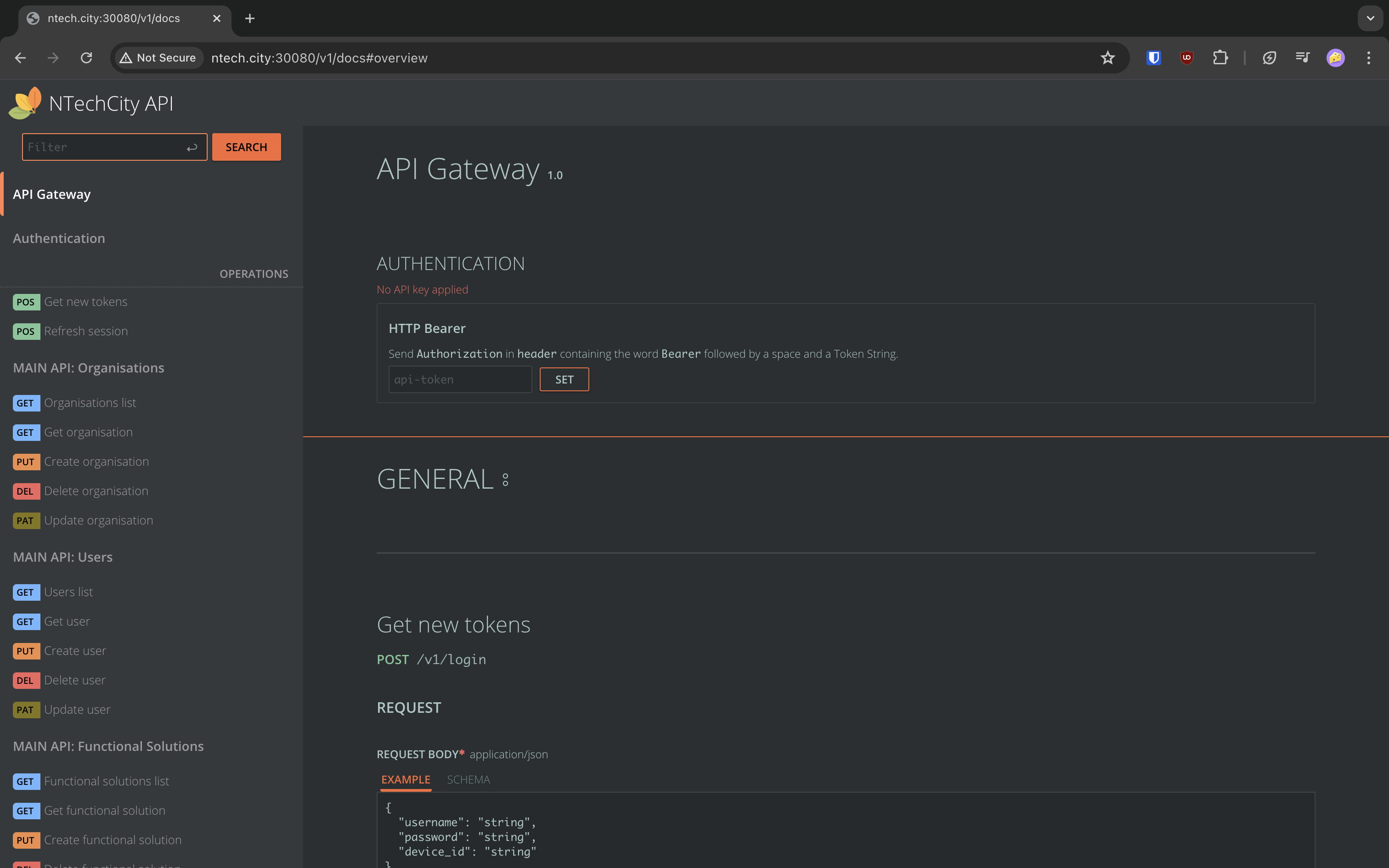
Task: Open the Delete organisation operation
Action: tap(96, 491)
